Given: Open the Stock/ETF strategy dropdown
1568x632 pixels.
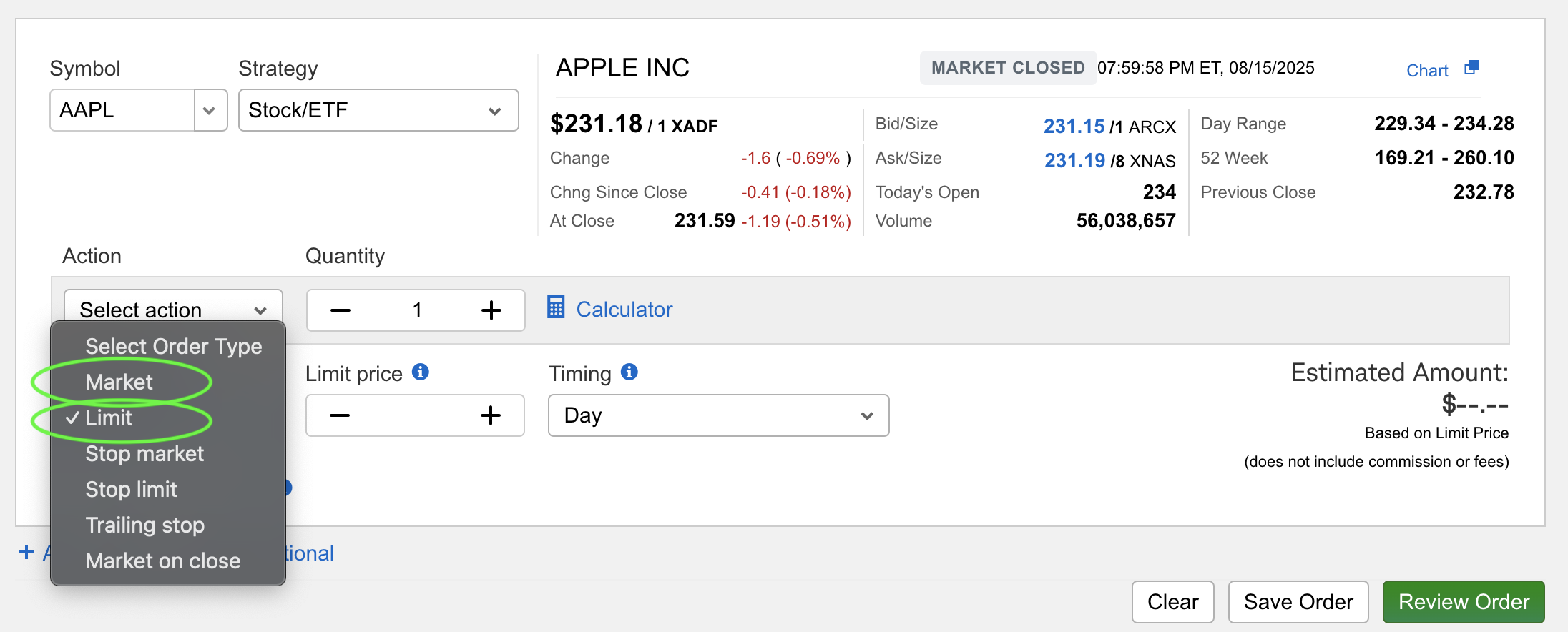Looking at the screenshot, I should [378, 111].
